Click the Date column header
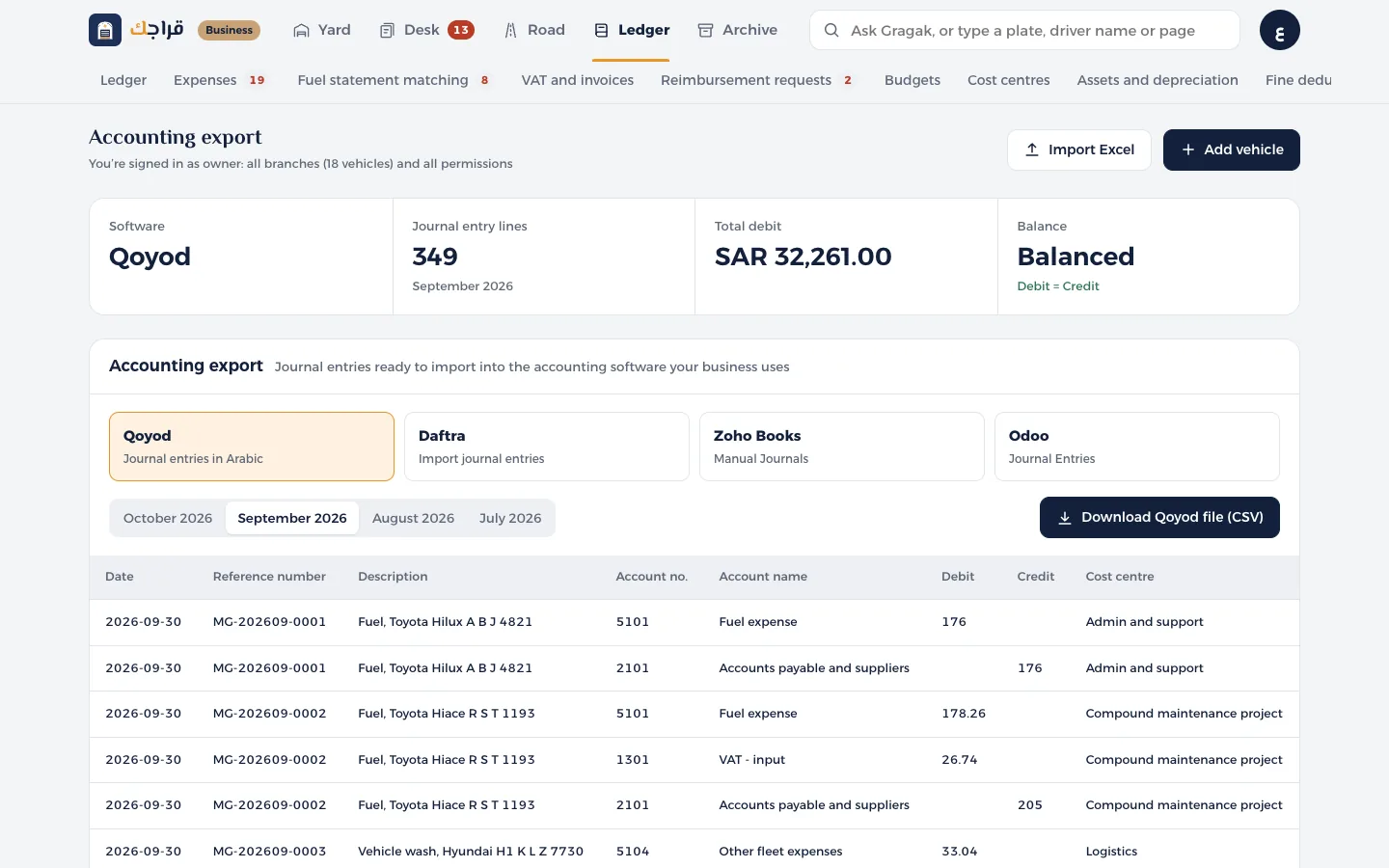 [x=120, y=577]
